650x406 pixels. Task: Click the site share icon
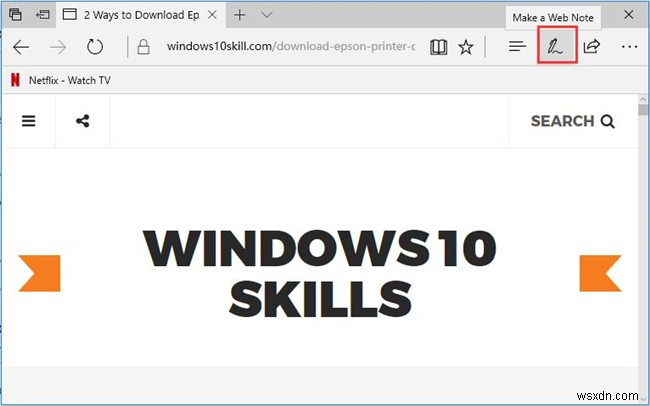click(x=82, y=121)
